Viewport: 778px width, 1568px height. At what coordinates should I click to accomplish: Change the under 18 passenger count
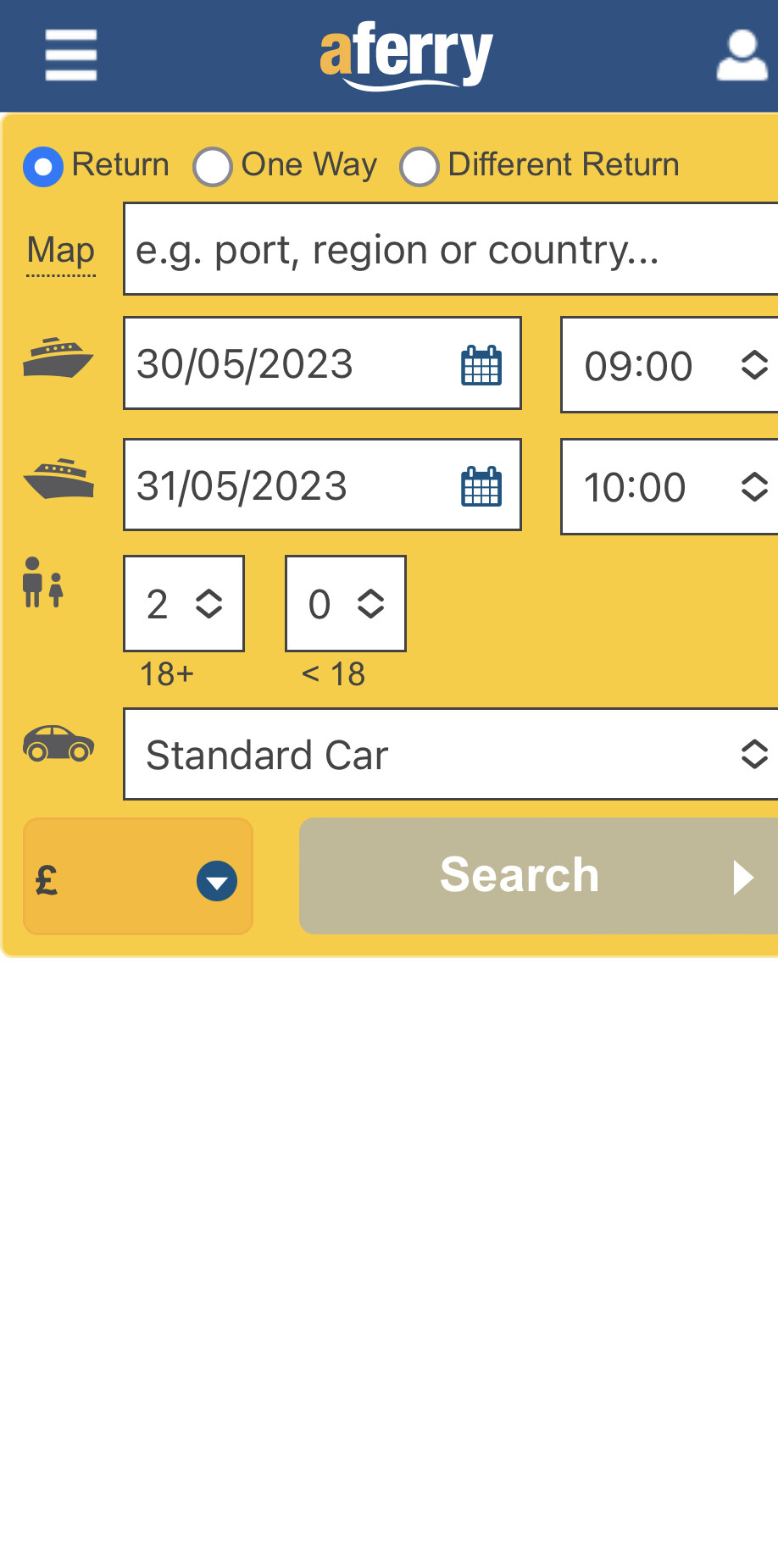click(x=346, y=604)
